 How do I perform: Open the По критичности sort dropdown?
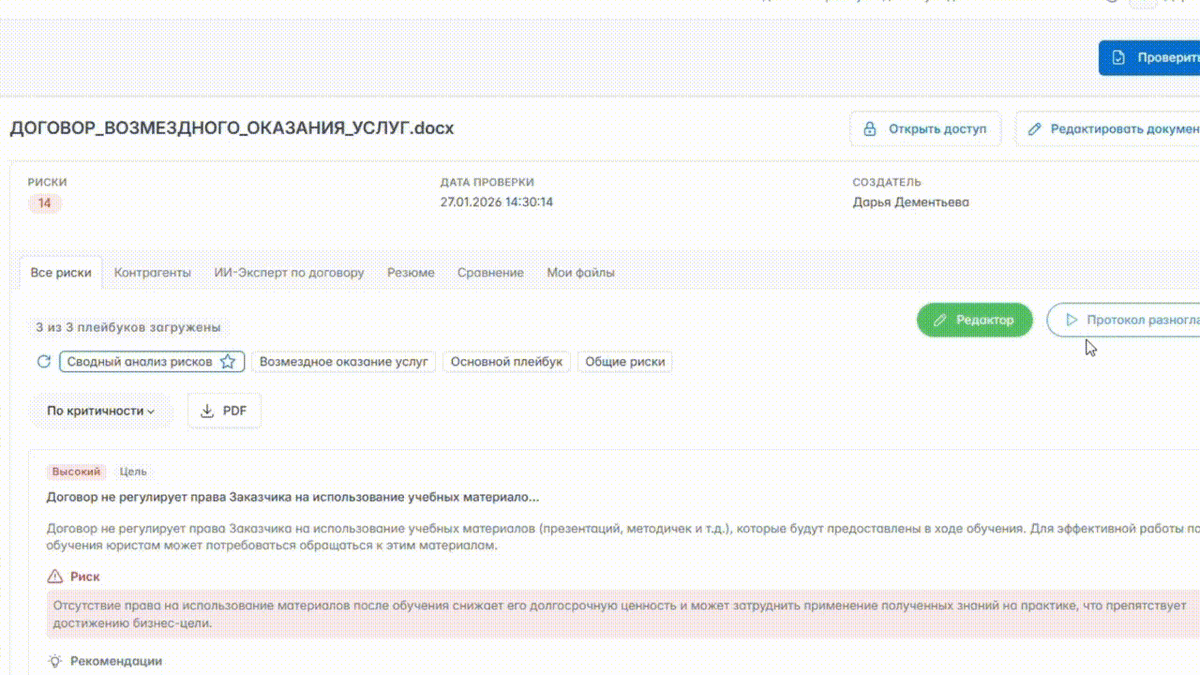pyautogui.click(x=101, y=411)
